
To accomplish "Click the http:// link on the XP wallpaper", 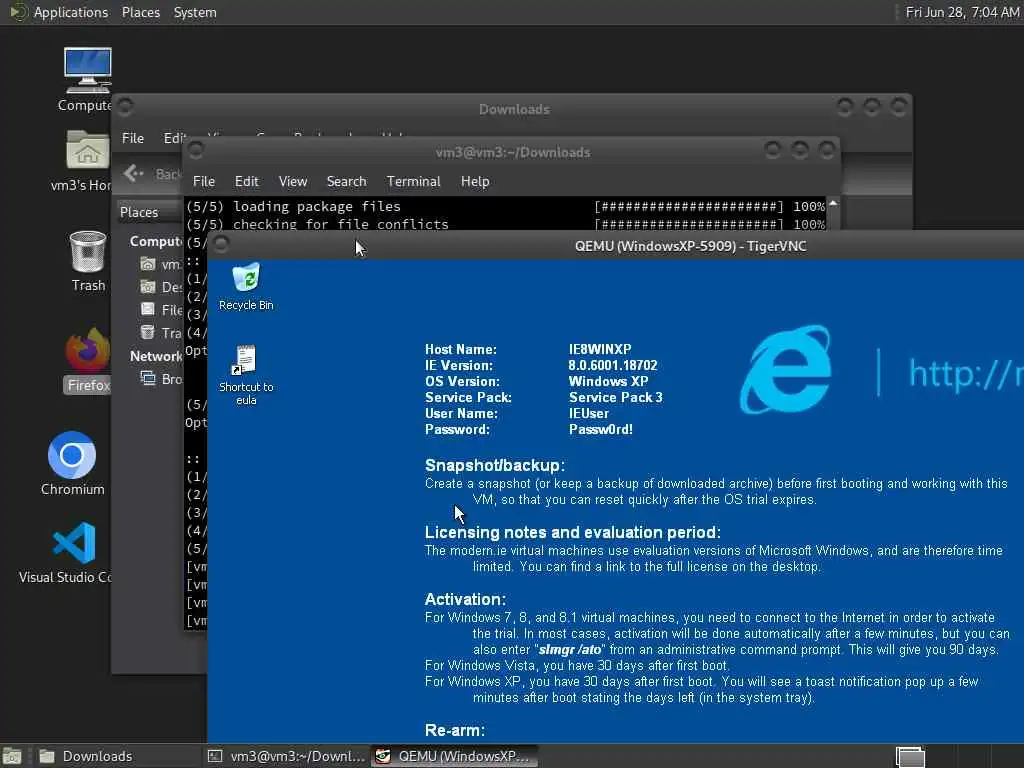I will [x=966, y=374].
